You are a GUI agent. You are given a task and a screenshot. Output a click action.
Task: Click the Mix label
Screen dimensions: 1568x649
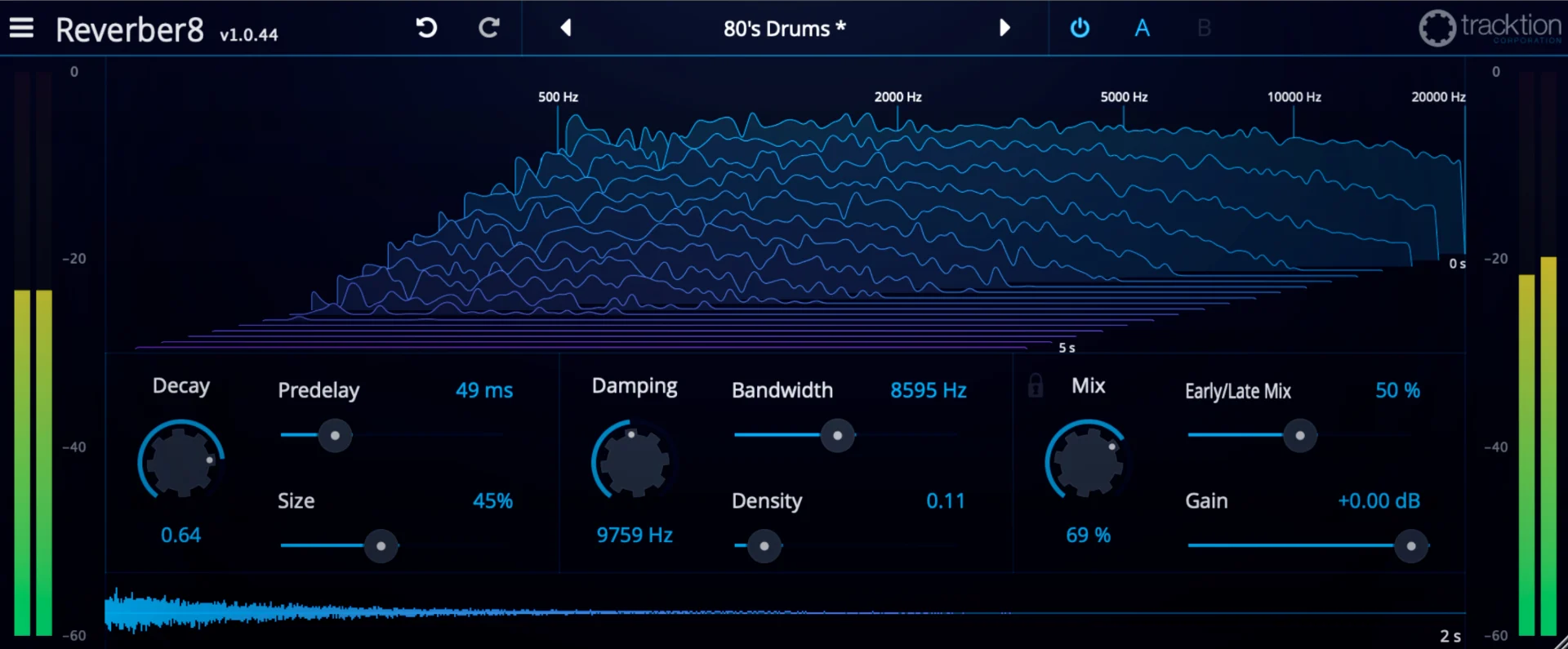[1089, 385]
